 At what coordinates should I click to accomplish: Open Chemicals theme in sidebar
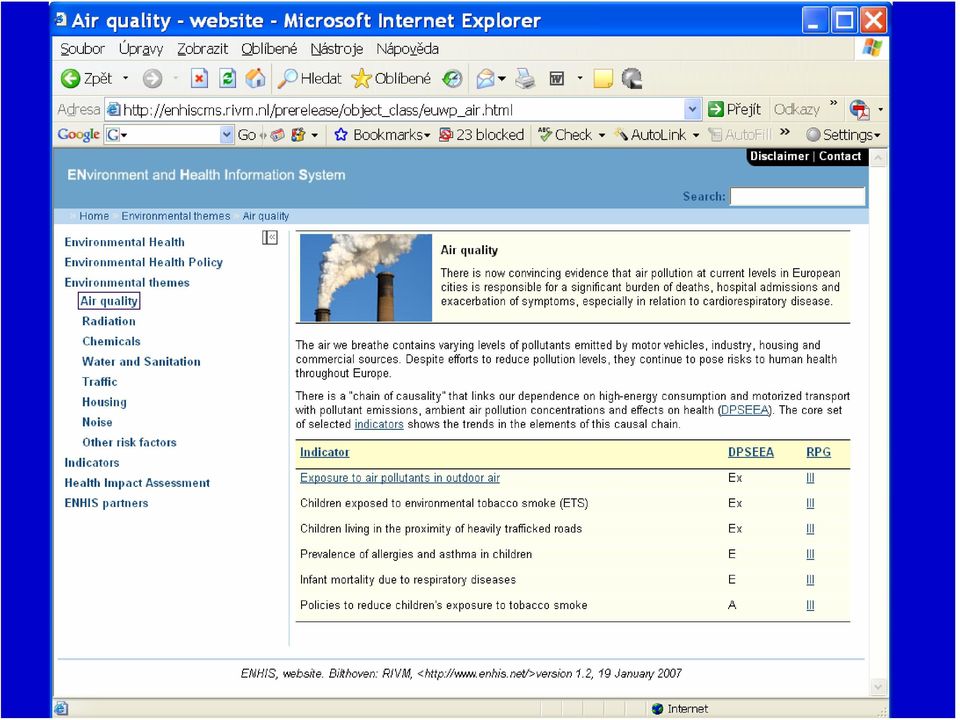click(x=111, y=341)
